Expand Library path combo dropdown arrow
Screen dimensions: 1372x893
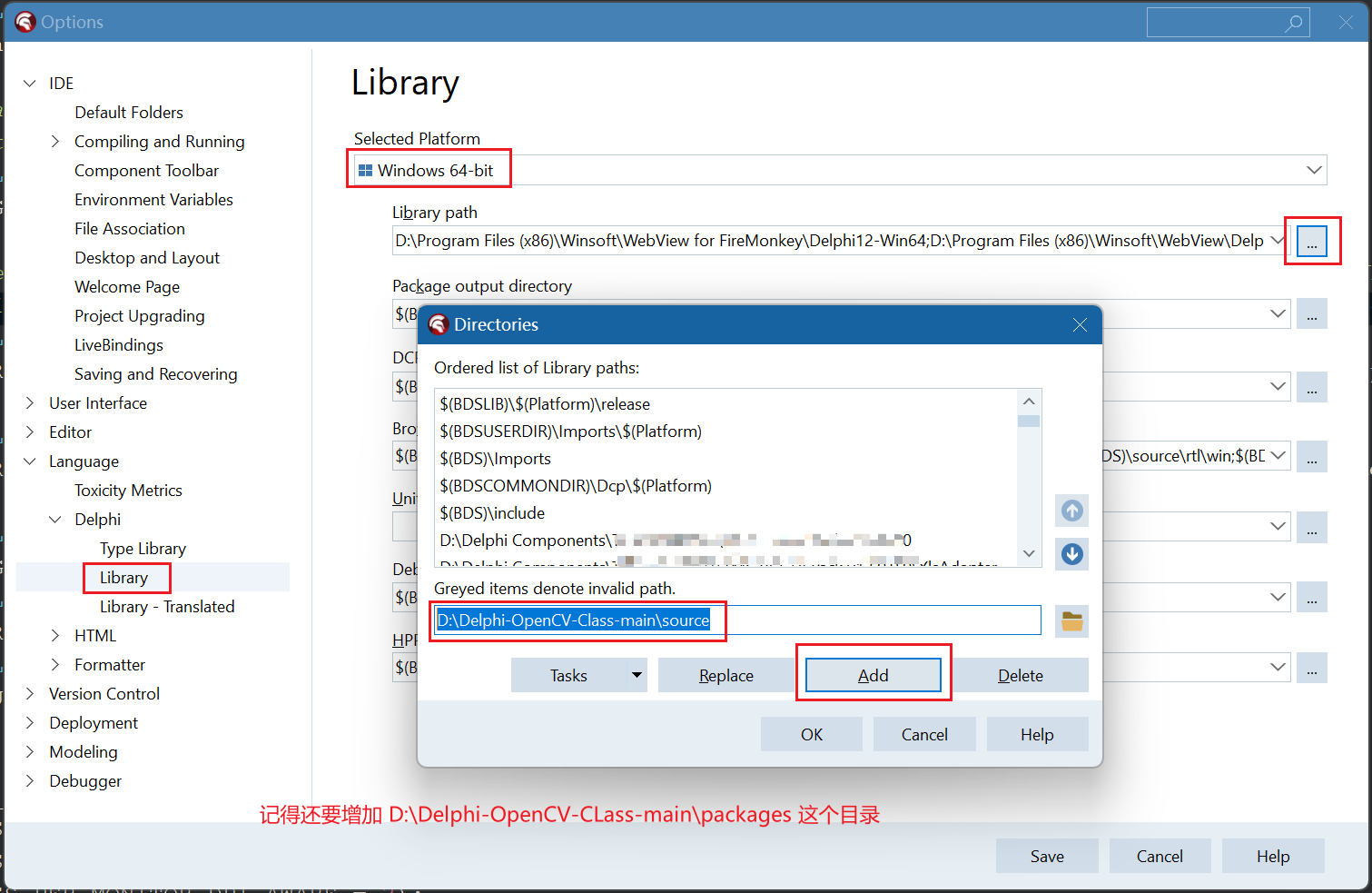pyautogui.click(x=1278, y=241)
